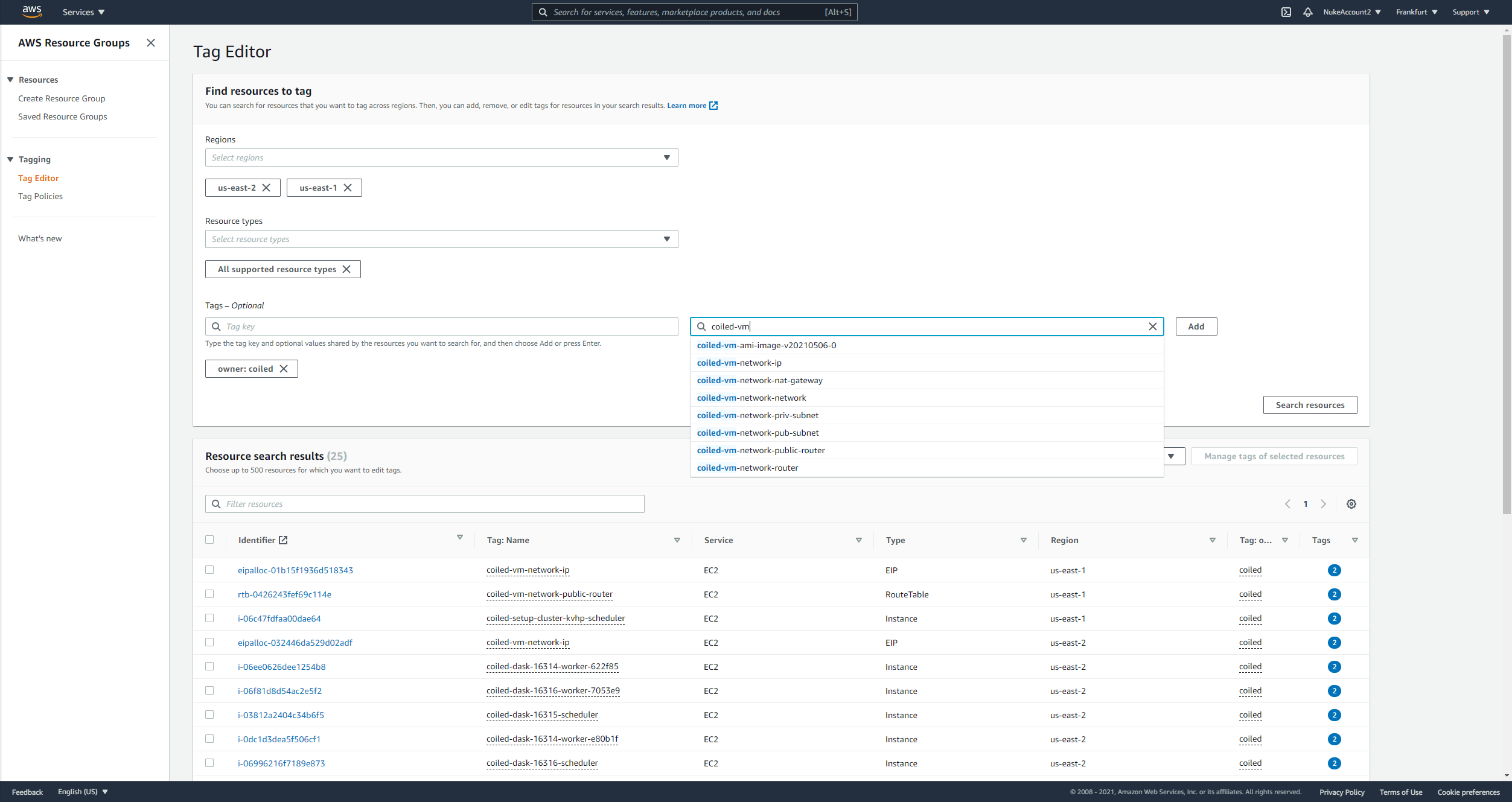
Task: Open table preferences gear icon
Action: [1351, 504]
